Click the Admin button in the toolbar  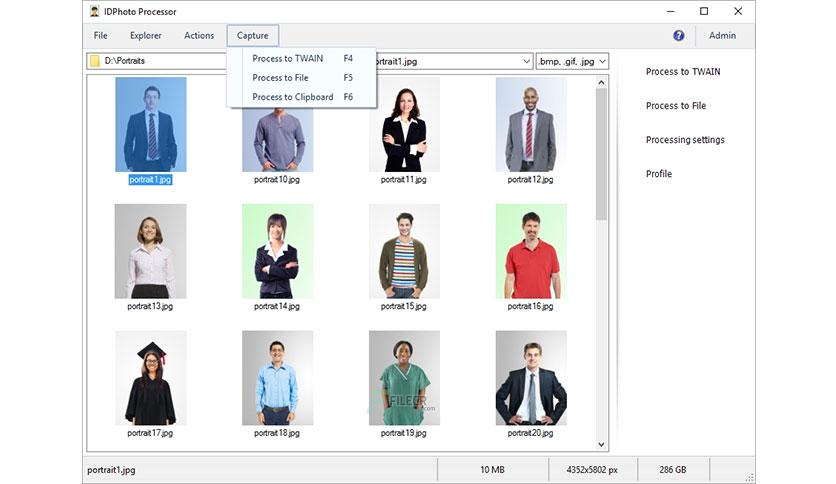point(722,36)
